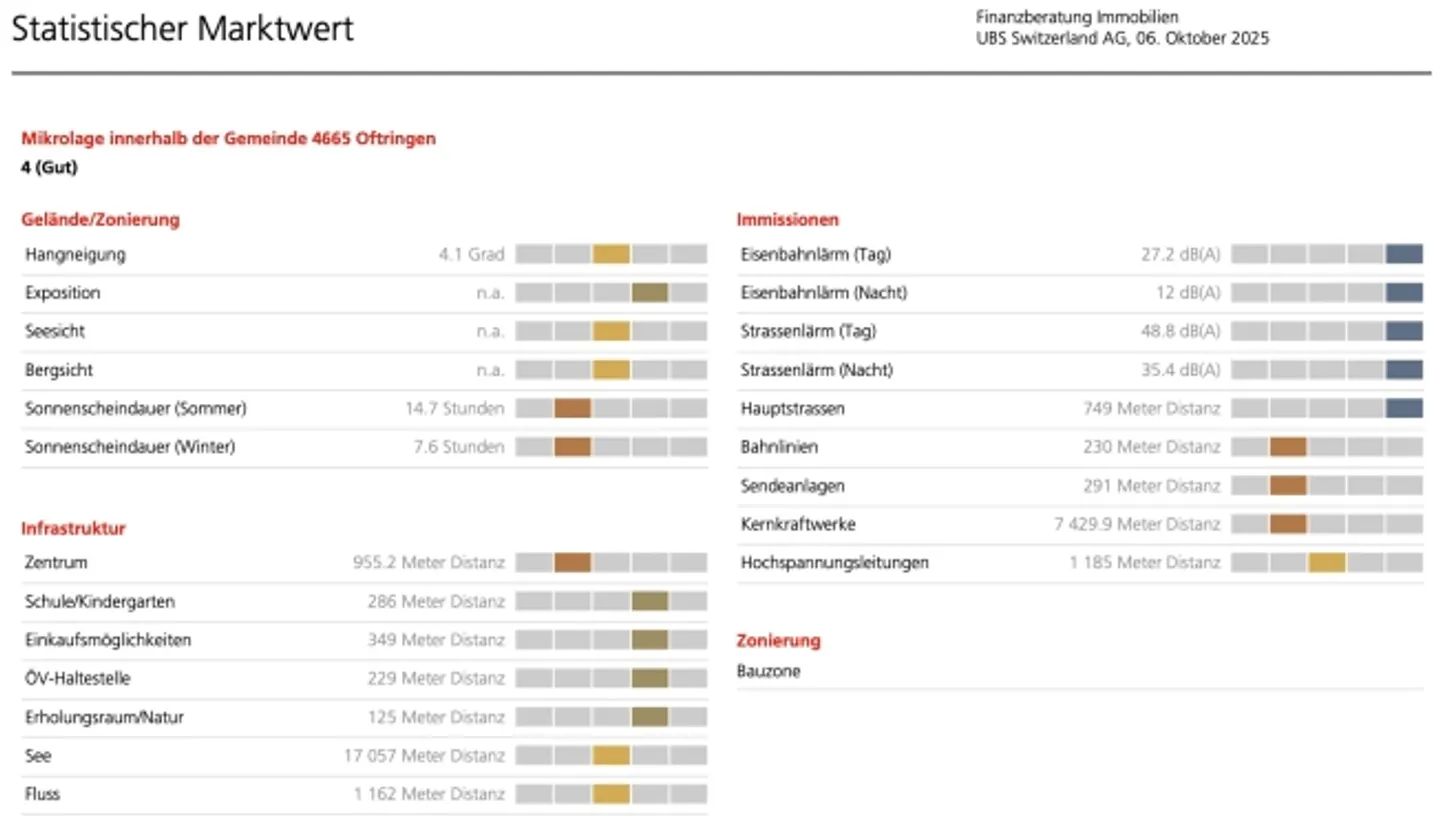Click the Sonnenscheindauer (Winter) label
Screen dimensions: 1440x835
130,447
